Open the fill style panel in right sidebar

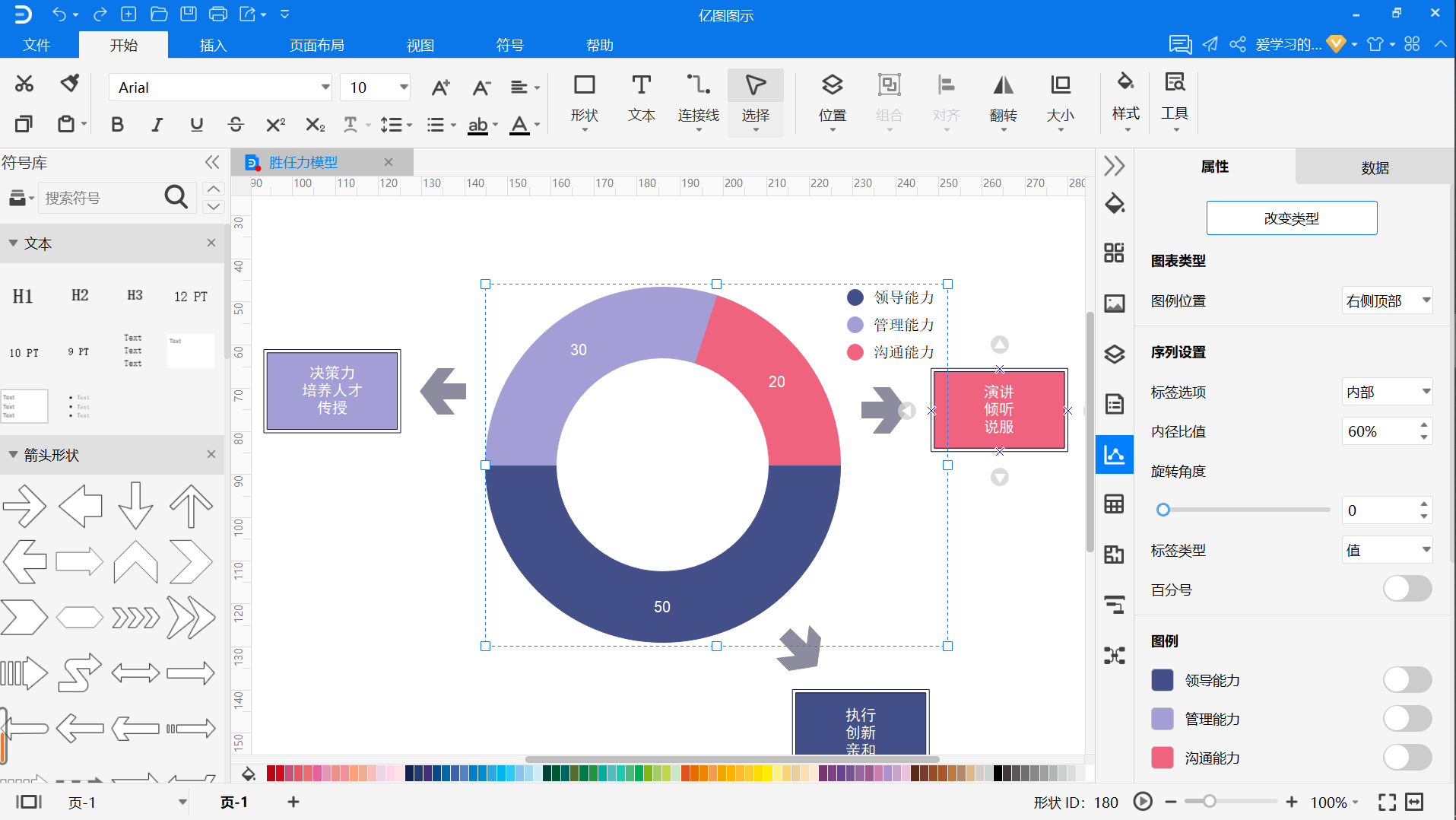1115,203
